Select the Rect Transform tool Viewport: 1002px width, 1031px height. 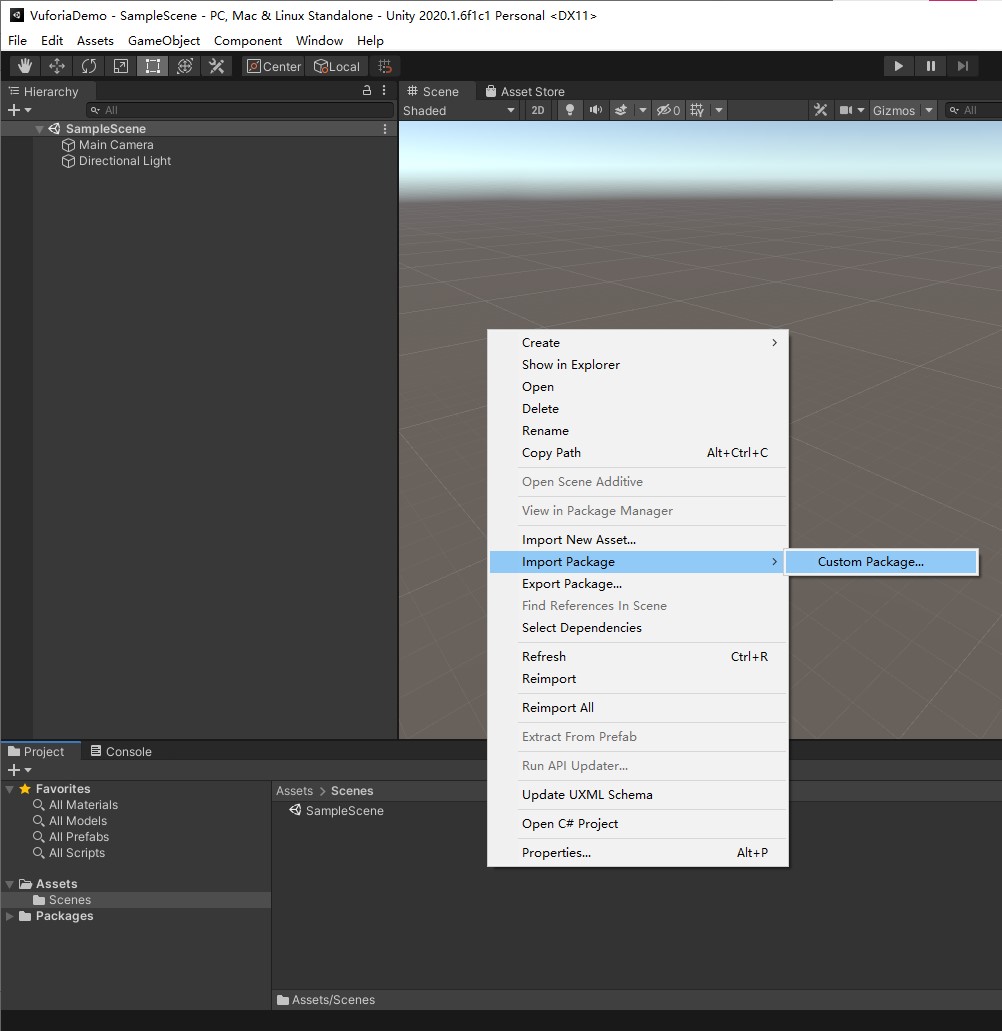(x=152, y=66)
